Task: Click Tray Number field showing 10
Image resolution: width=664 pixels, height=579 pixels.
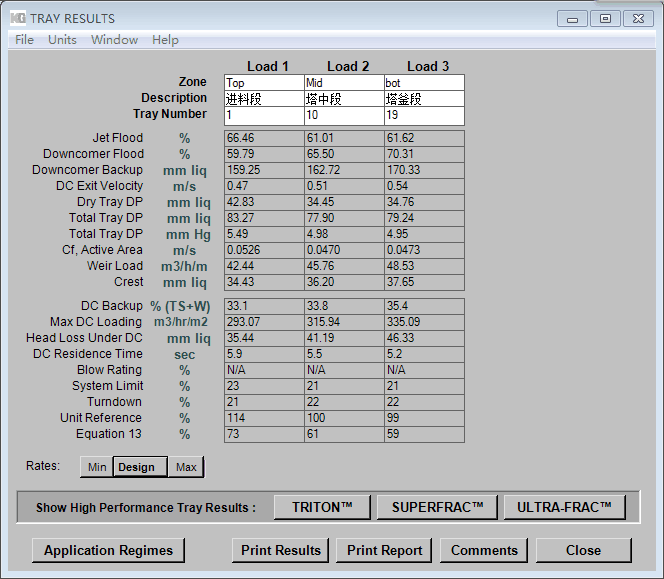Action: pos(344,116)
